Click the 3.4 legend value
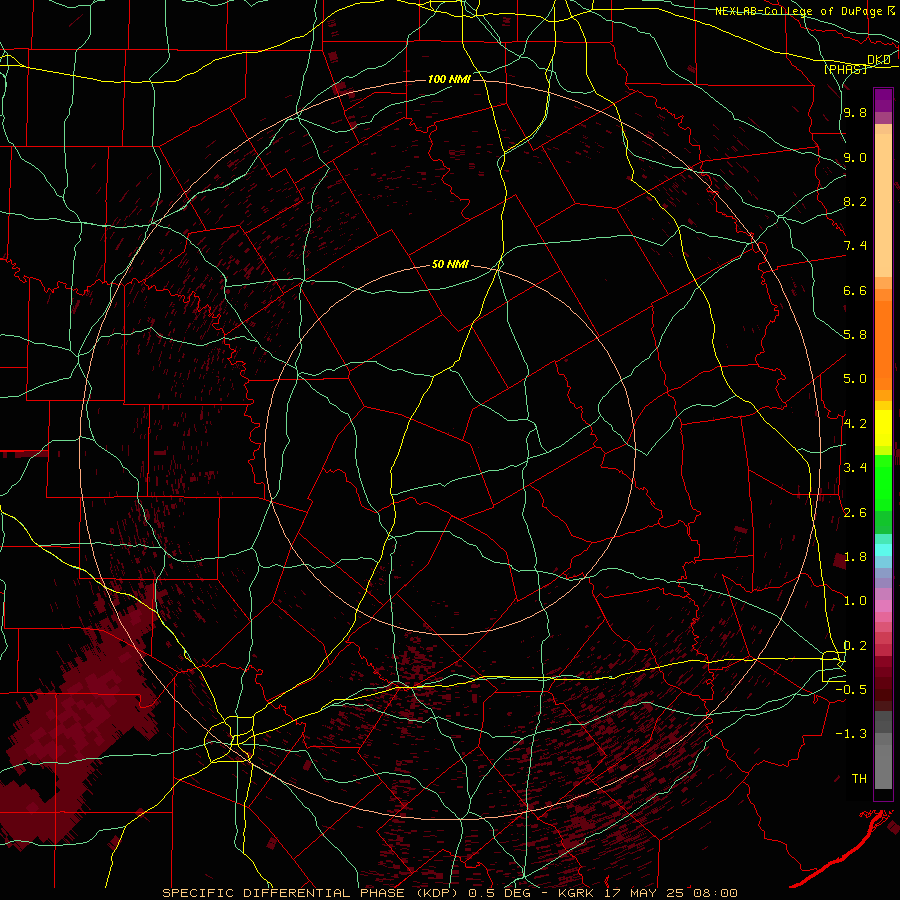The height and width of the screenshot is (900, 900). pos(855,468)
